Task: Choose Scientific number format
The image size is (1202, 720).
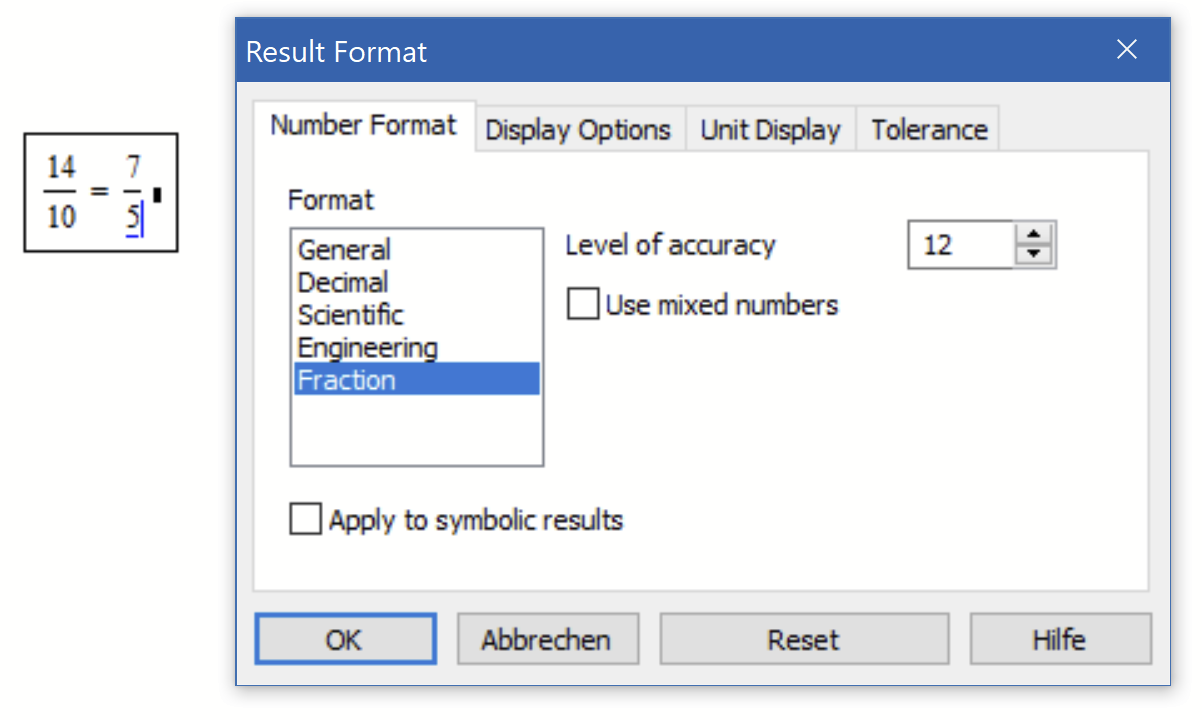Action: [x=349, y=314]
